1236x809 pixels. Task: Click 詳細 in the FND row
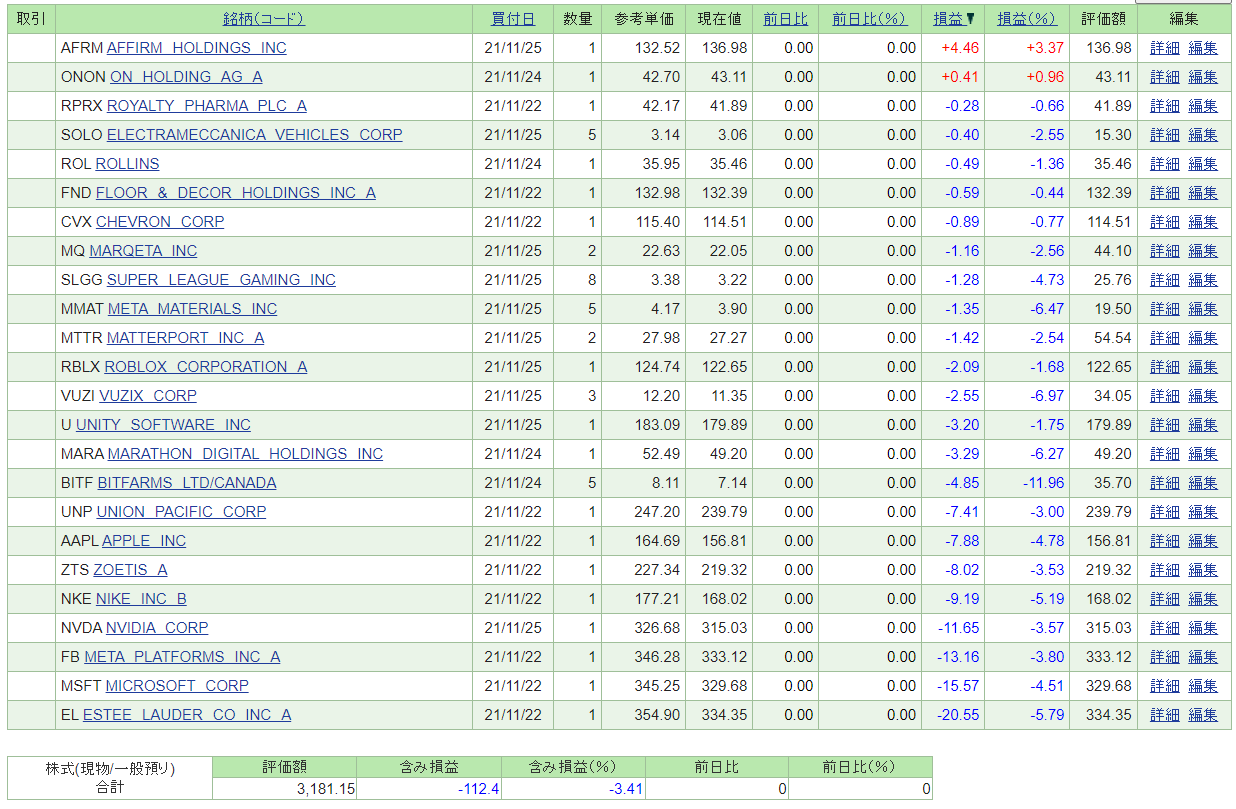(1165, 193)
